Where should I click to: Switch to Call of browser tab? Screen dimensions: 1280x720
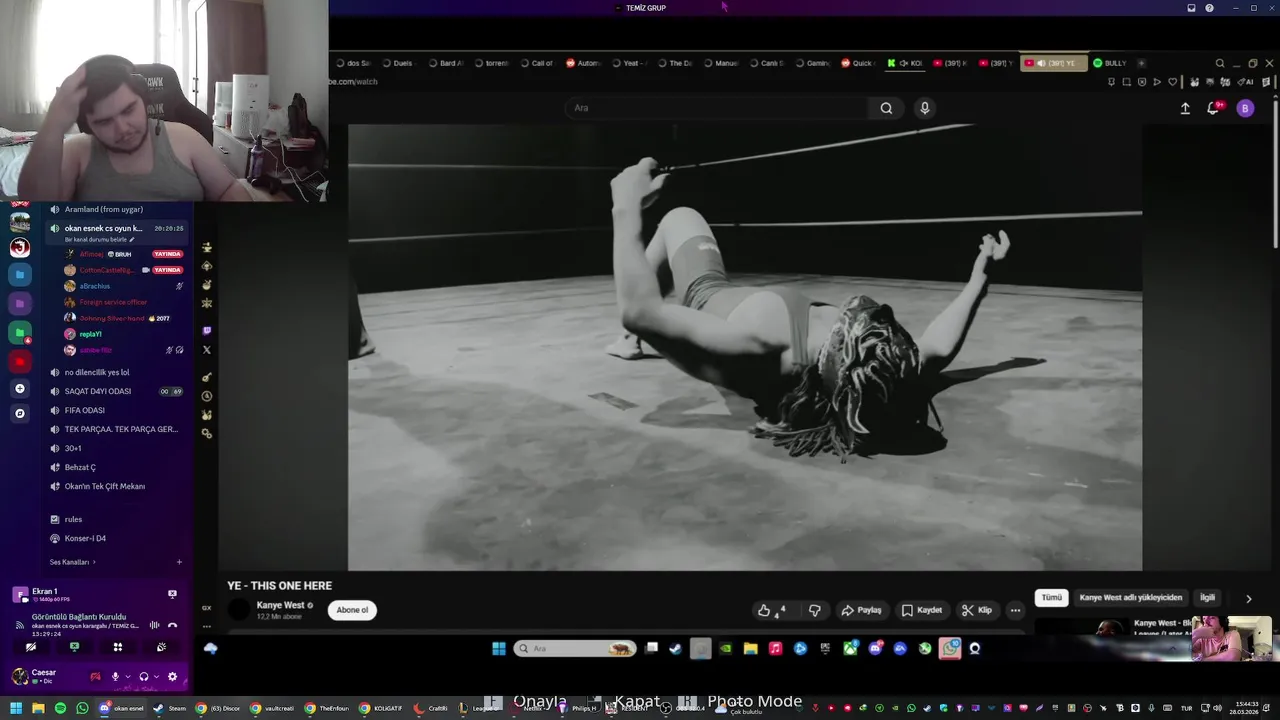pyautogui.click(x=537, y=63)
